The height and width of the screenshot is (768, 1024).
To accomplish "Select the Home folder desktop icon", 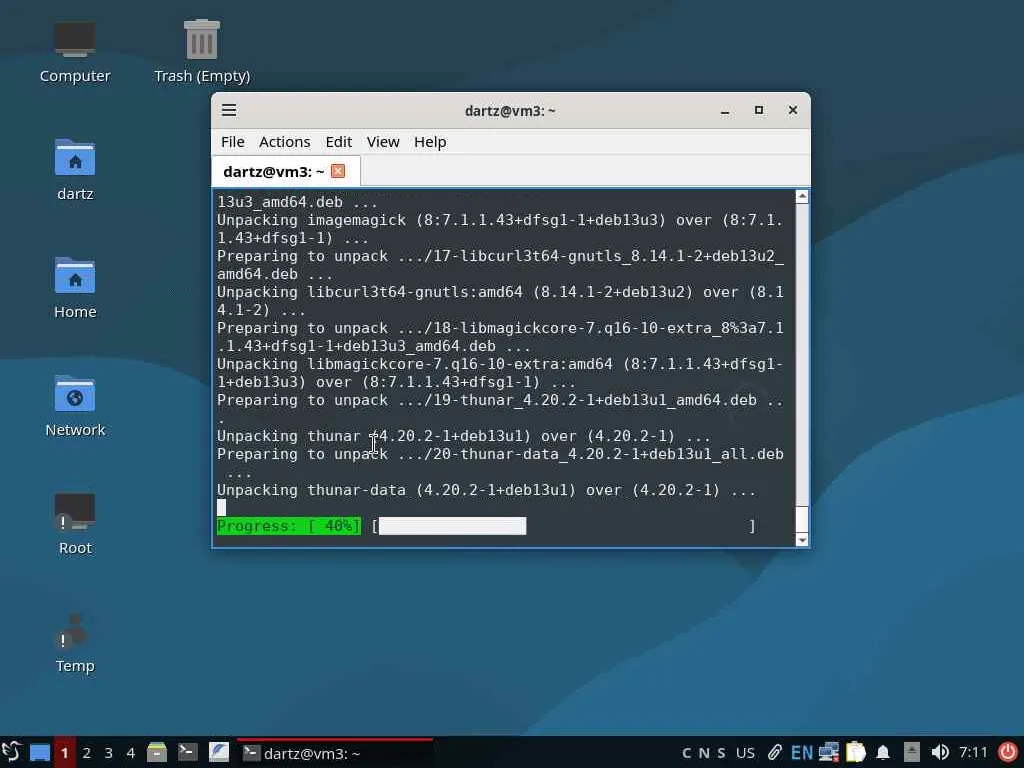I will [x=75, y=288].
